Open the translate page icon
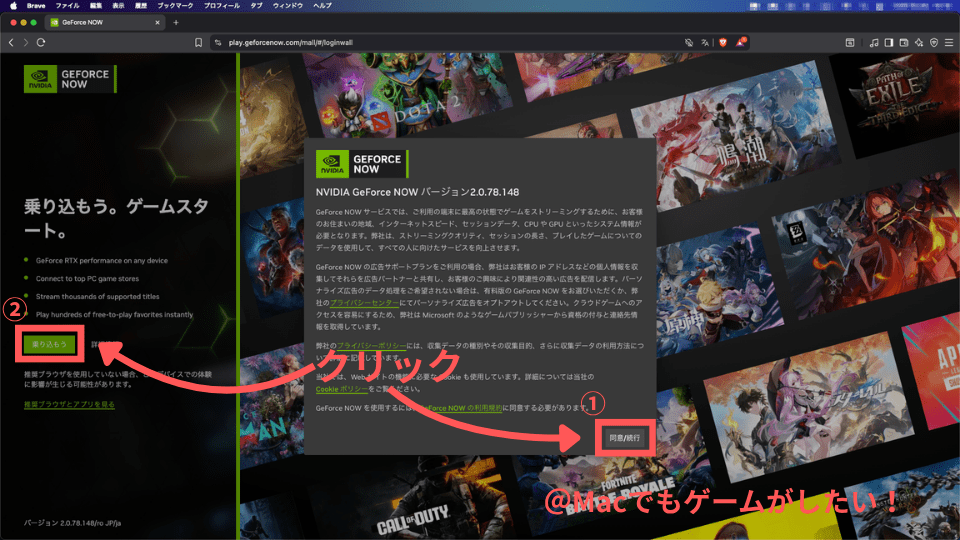This screenshot has height=540, width=960. [x=705, y=42]
